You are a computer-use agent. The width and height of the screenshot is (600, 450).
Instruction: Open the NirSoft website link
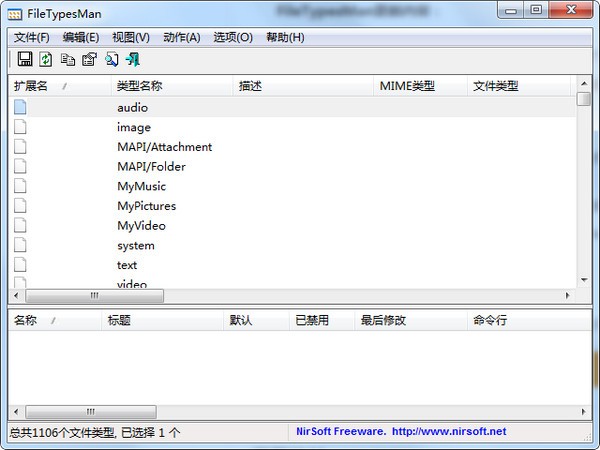449,432
